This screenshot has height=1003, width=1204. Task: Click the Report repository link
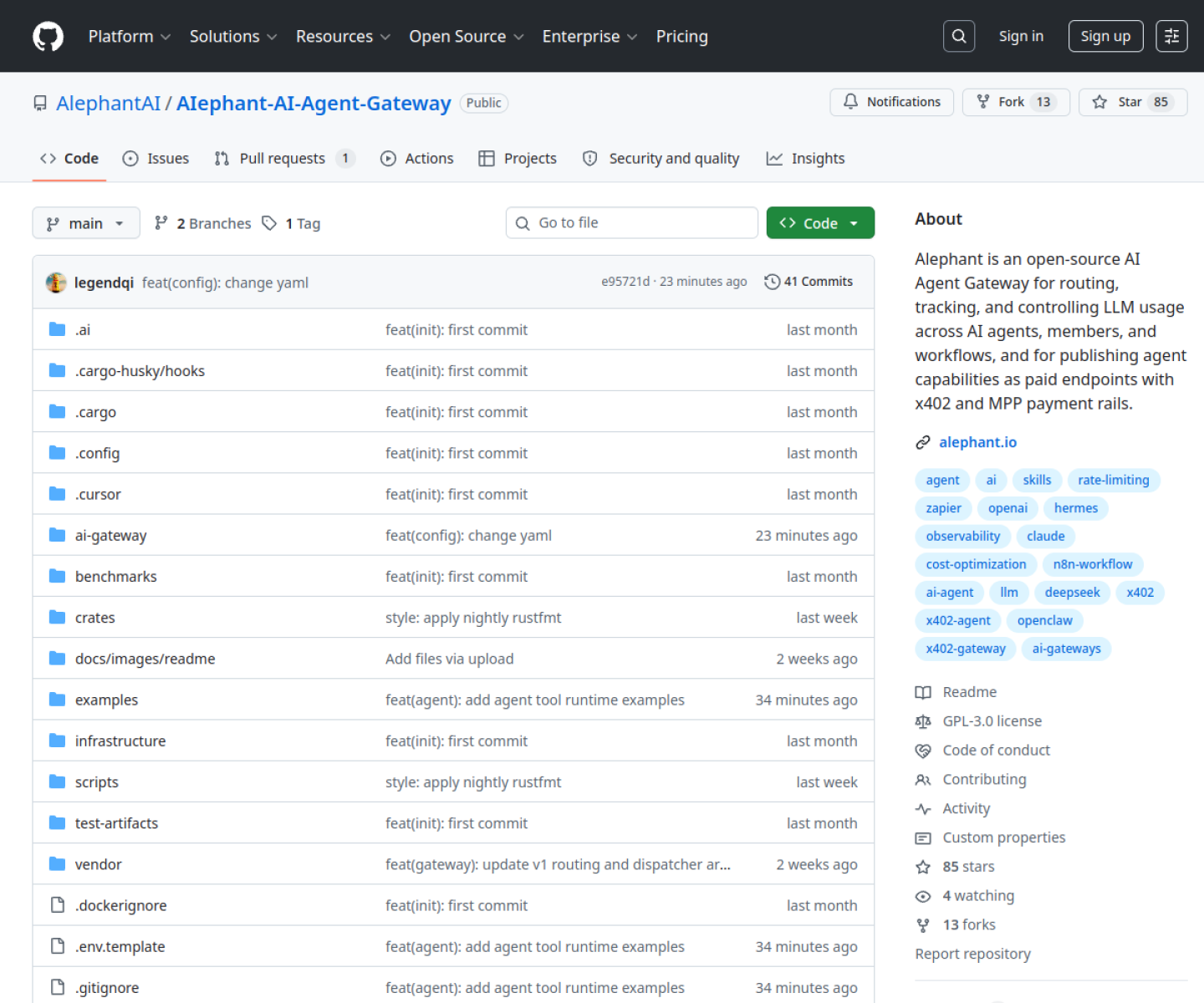tap(972, 954)
